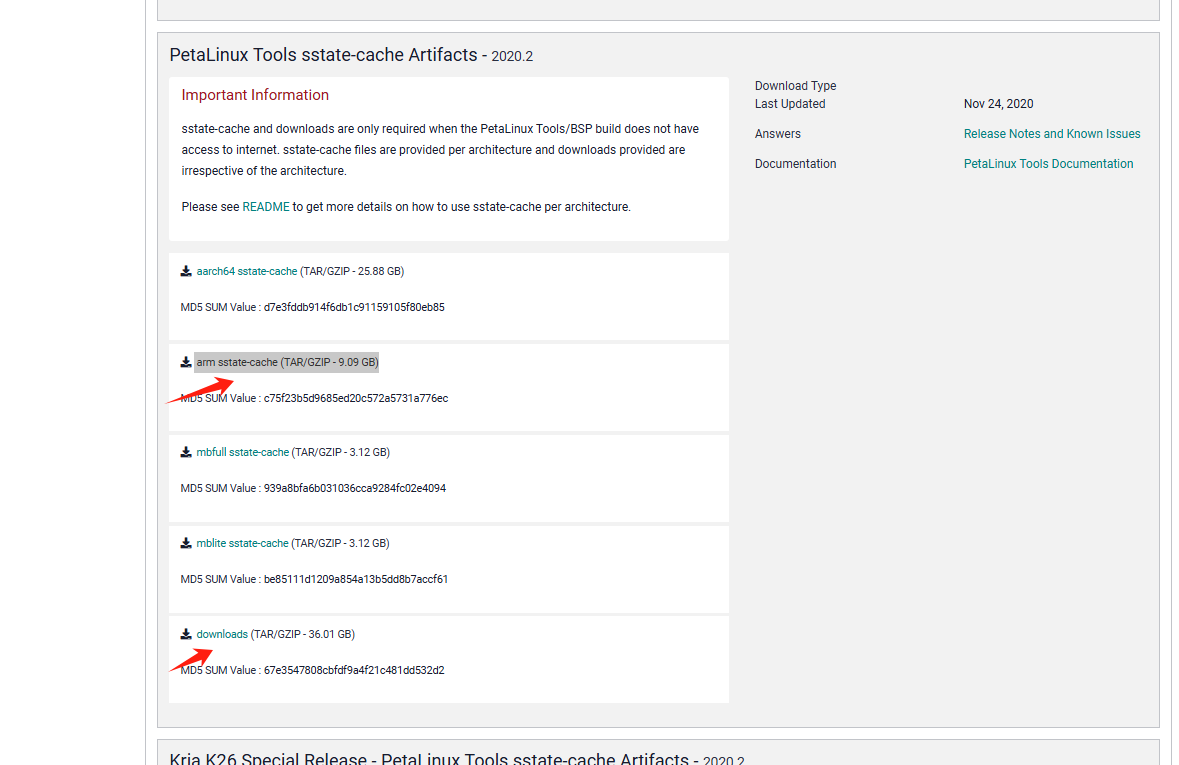Click the Important Information heading

click(255, 96)
